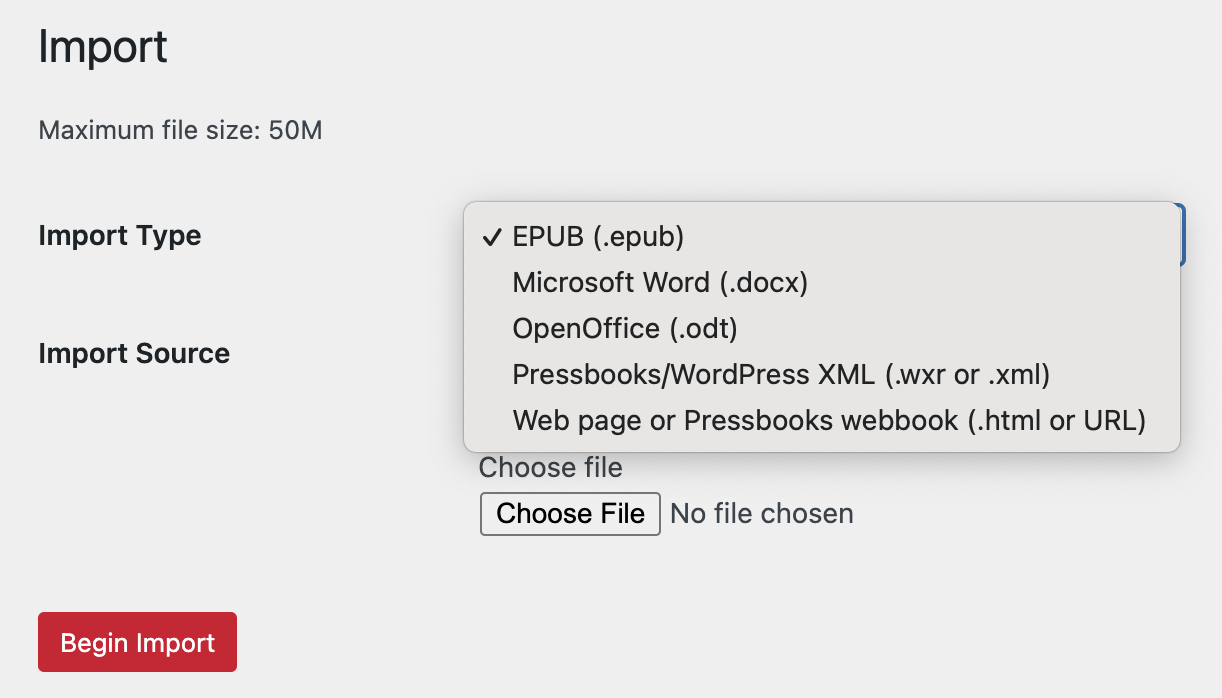Image resolution: width=1222 pixels, height=698 pixels.
Task: Click the Import Type label
Action: (120, 236)
